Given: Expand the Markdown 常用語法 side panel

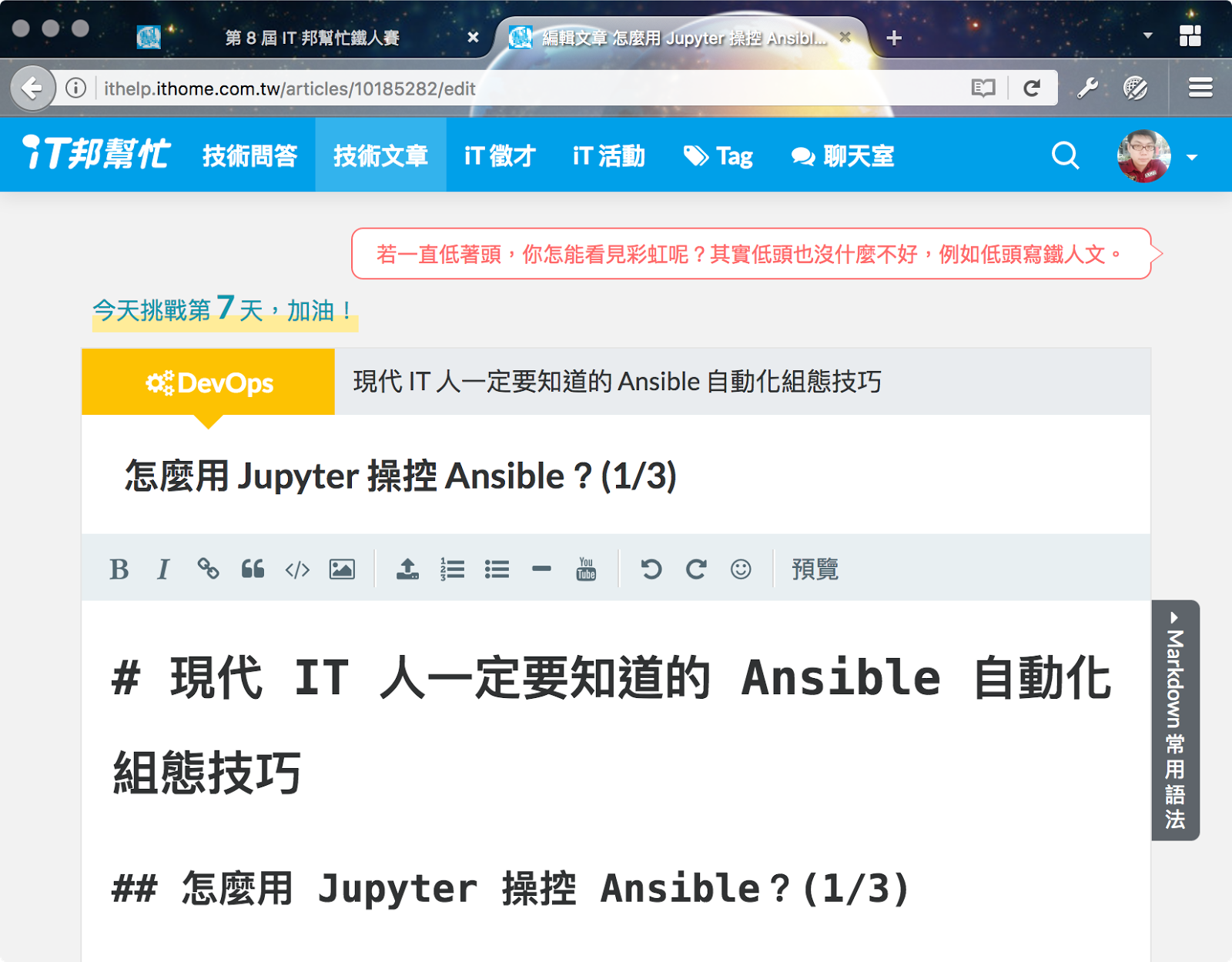Looking at the screenshot, I should coord(1175,720).
